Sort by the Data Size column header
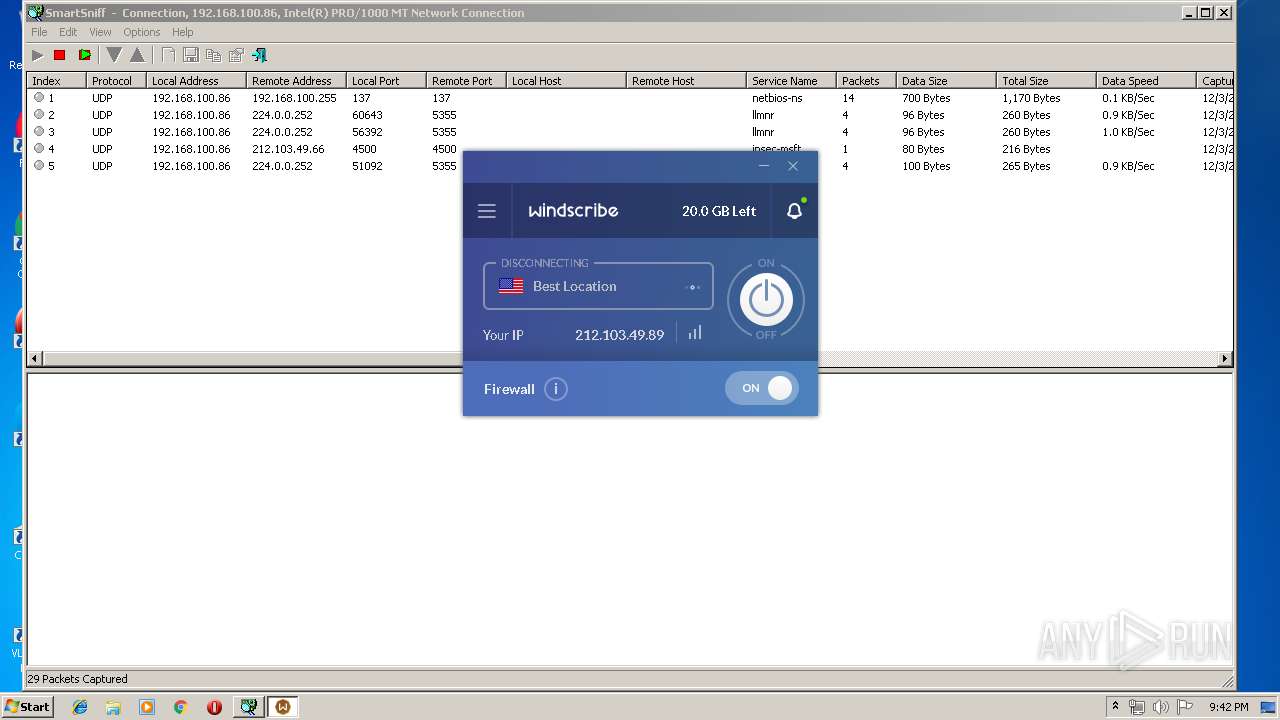1280x720 pixels. tap(946, 81)
